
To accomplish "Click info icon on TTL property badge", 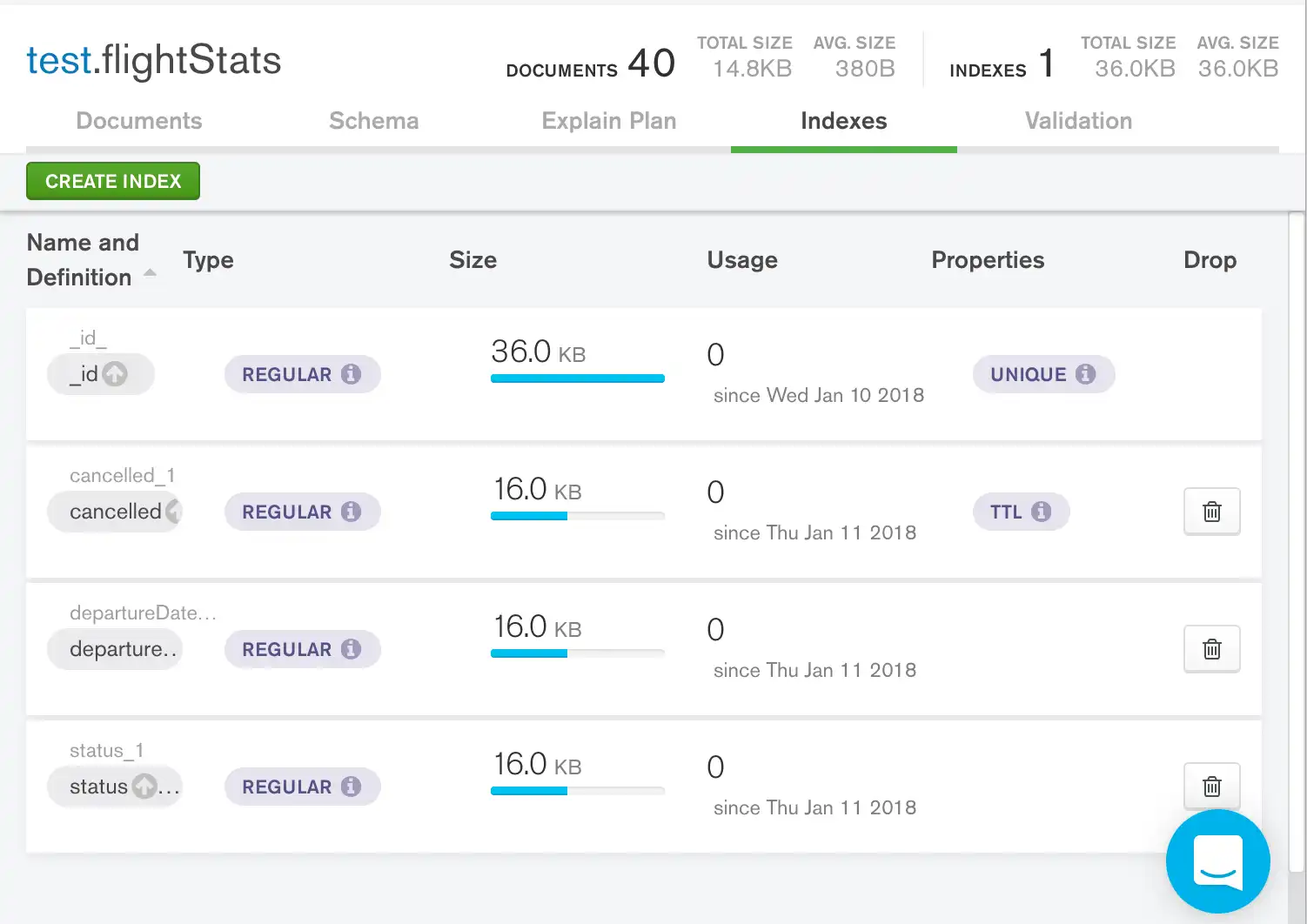I will tap(1041, 512).
